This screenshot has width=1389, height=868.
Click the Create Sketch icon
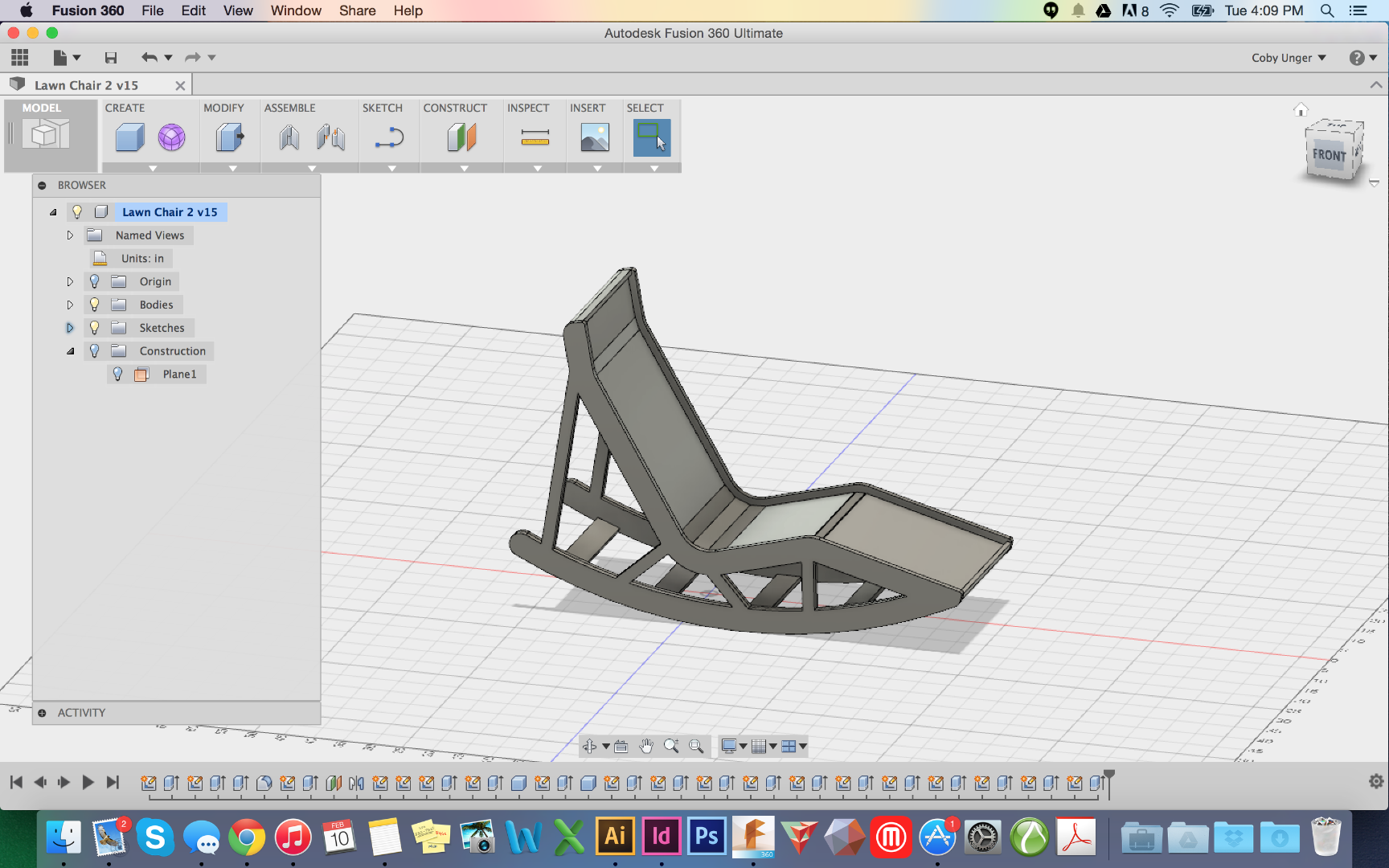pyautogui.click(x=389, y=137)
